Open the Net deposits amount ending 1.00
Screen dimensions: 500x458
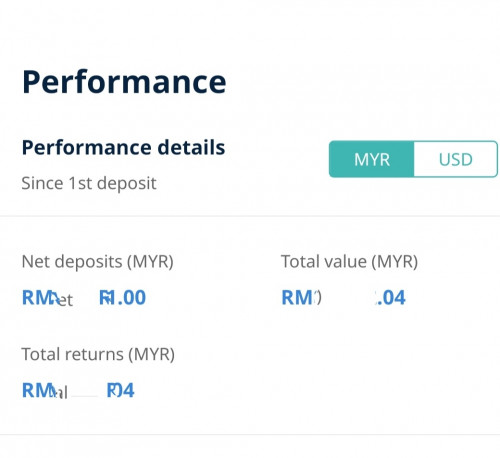click(84, 297)
